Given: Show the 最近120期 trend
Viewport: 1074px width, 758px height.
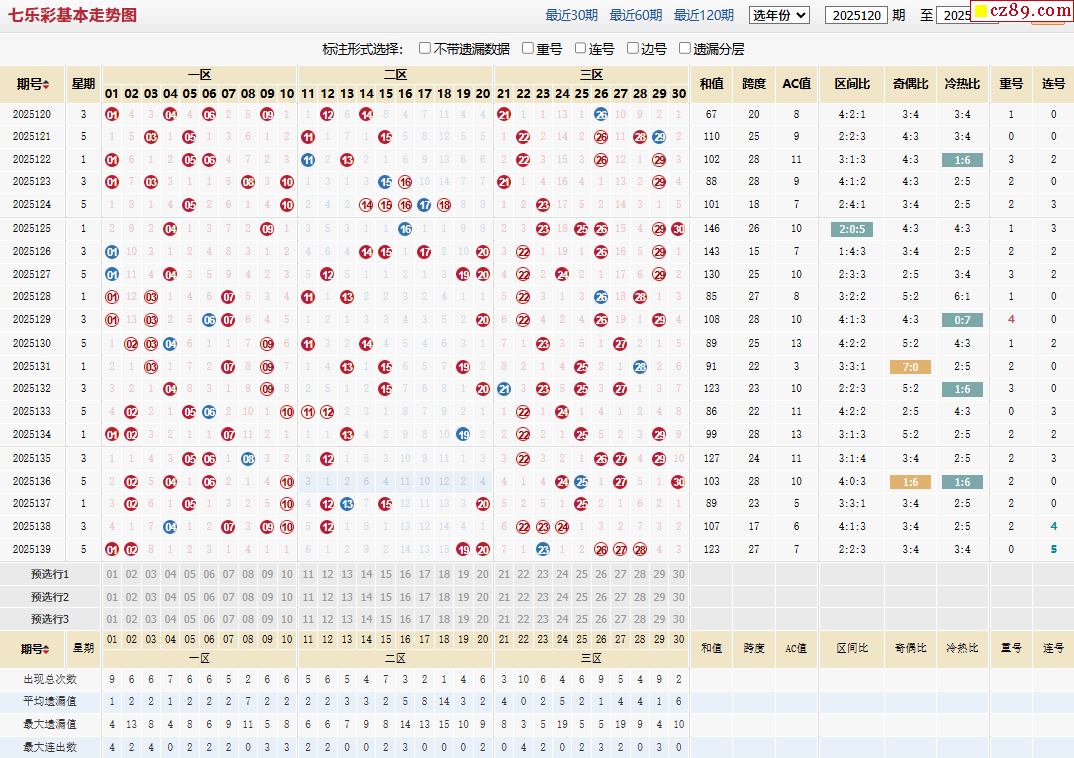Looking at the screenshot, I should pos(703,15).
